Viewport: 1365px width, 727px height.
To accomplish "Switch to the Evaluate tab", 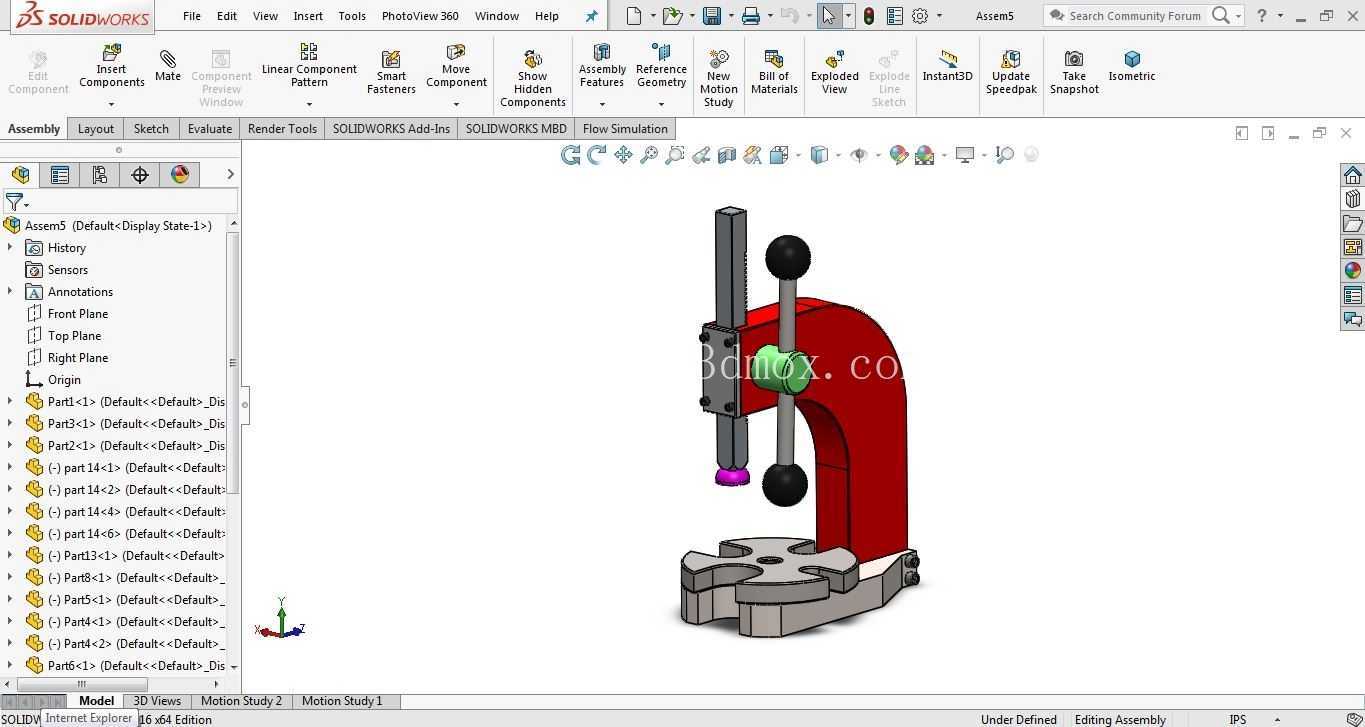I will pos(210,129).
